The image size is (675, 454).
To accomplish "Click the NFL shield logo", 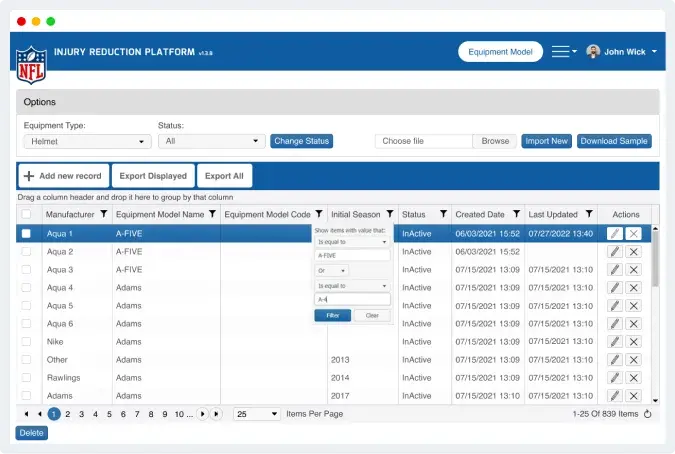I will (x=31, y=65).
